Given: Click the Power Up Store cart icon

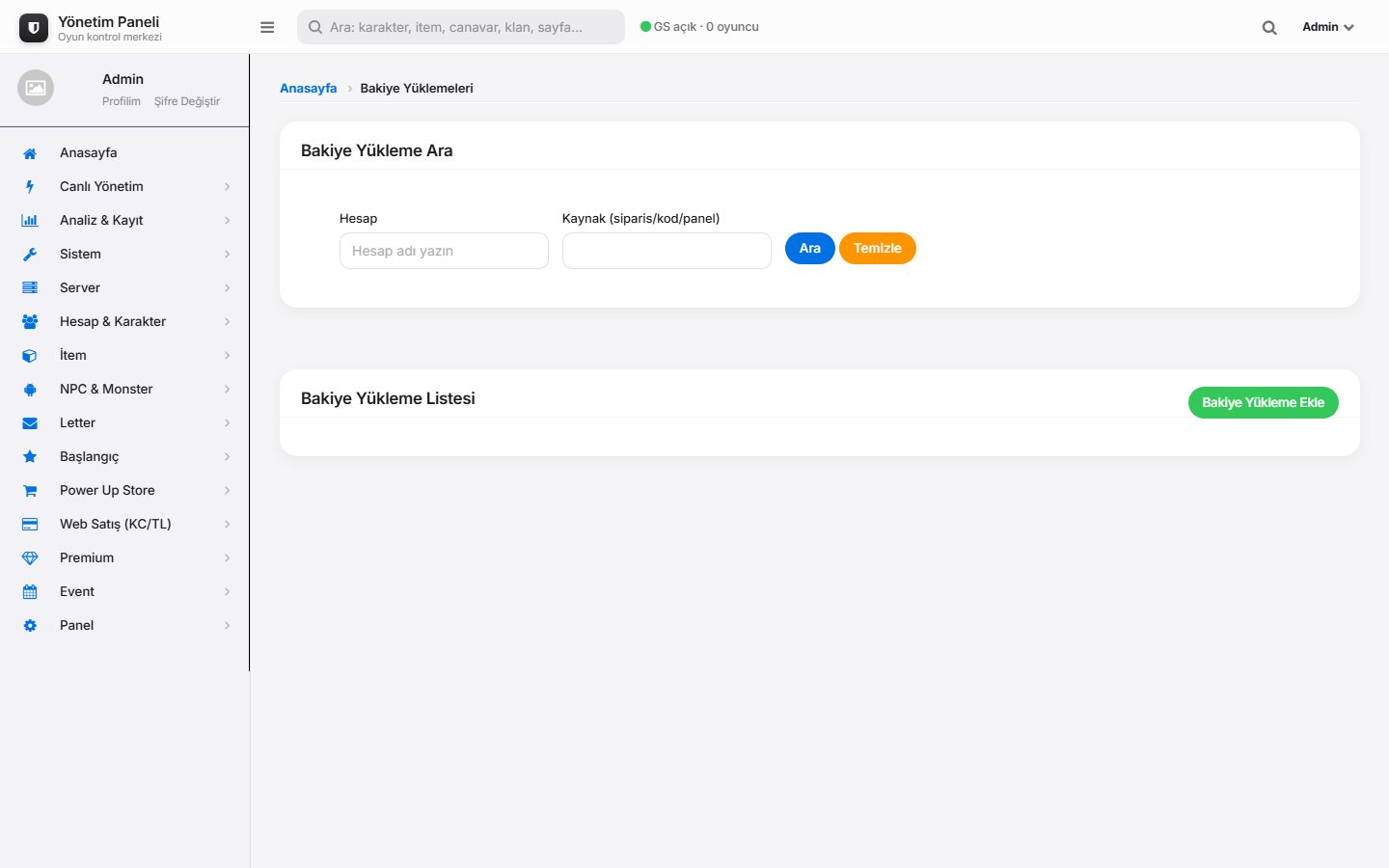Looking at the screenshot, I should pos(30,491).
